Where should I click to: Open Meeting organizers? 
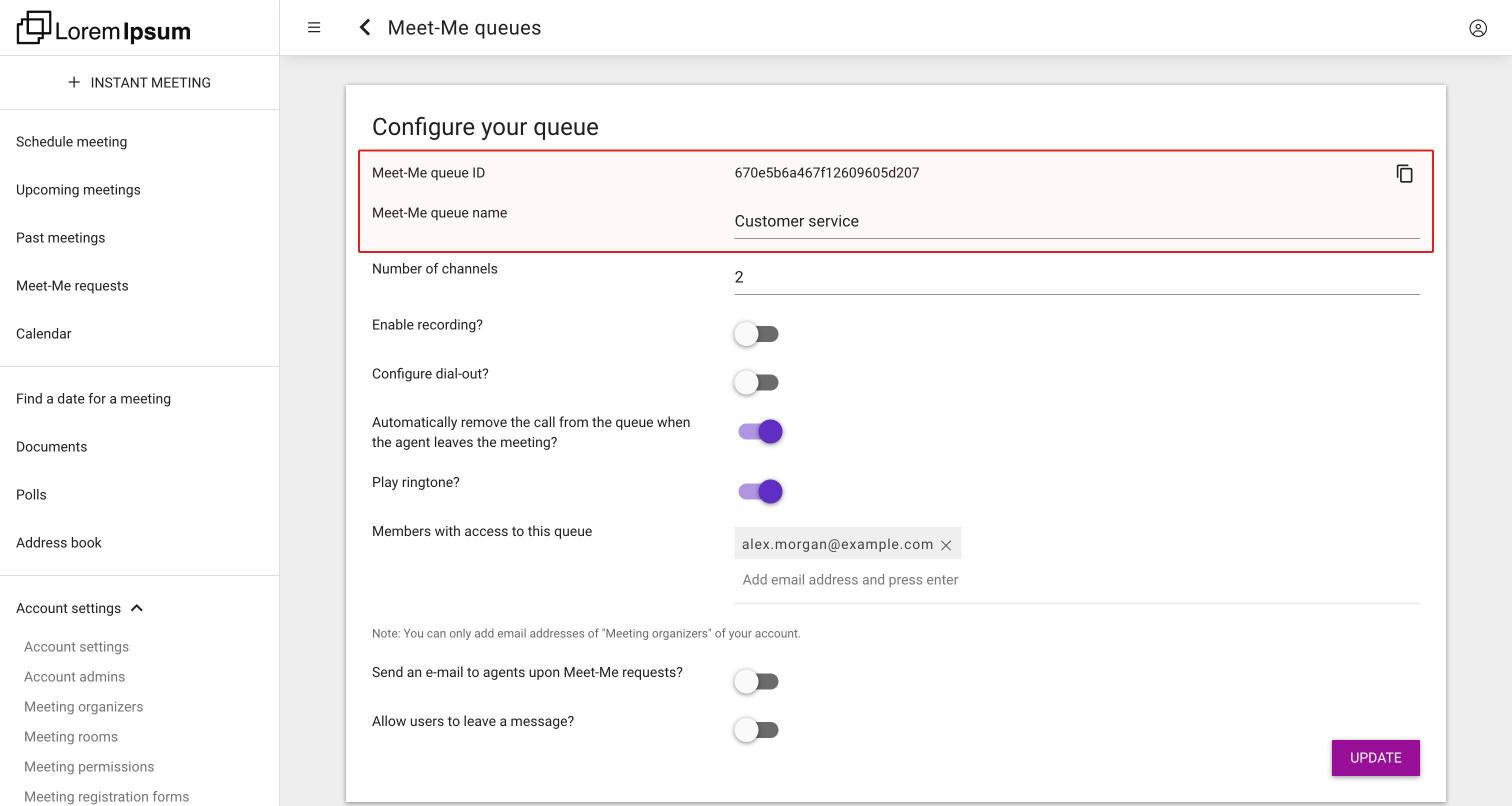[x=83, y=707]
